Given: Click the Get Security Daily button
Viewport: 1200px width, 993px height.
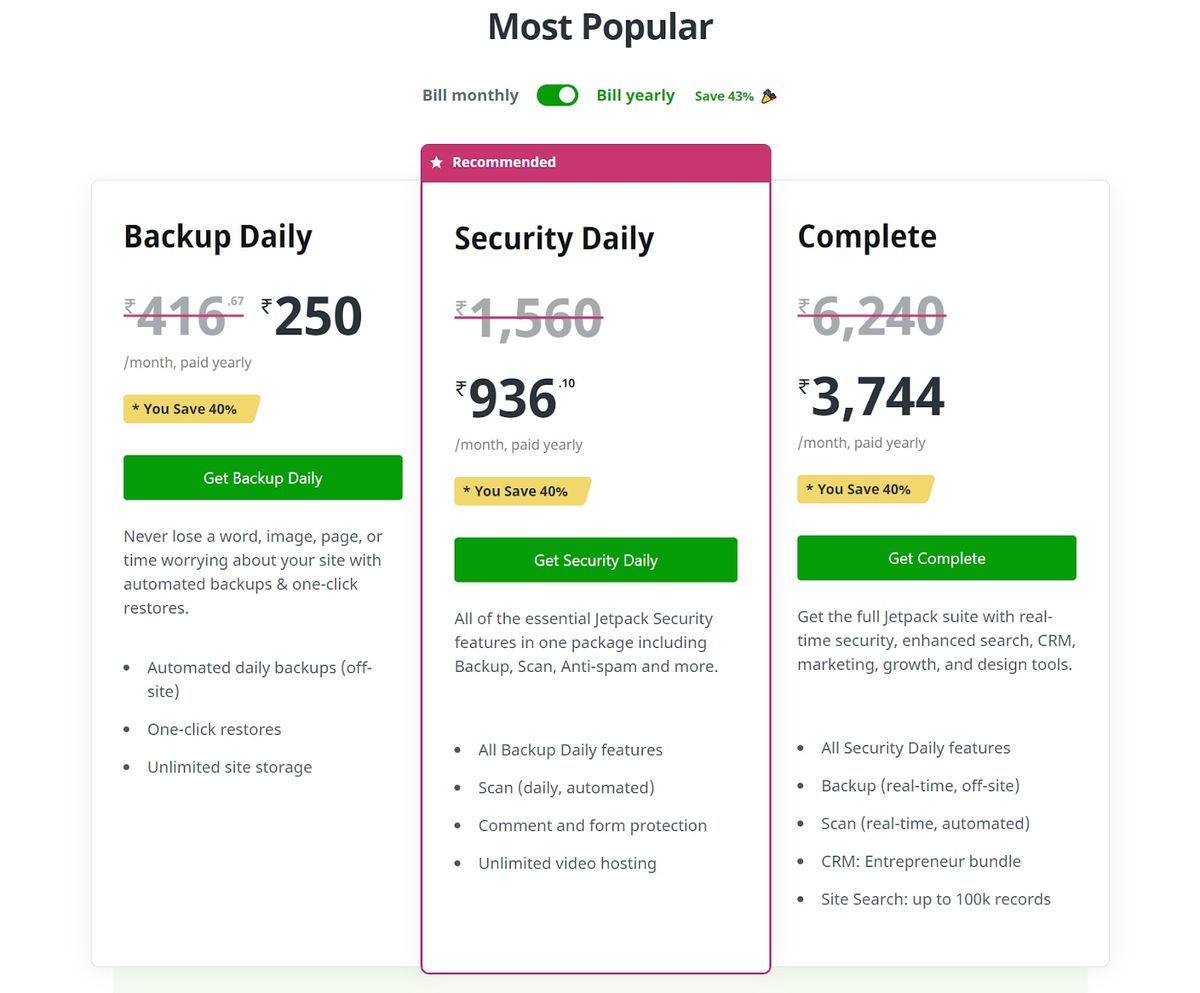Looking at the screenshot, I should [595, 560].
